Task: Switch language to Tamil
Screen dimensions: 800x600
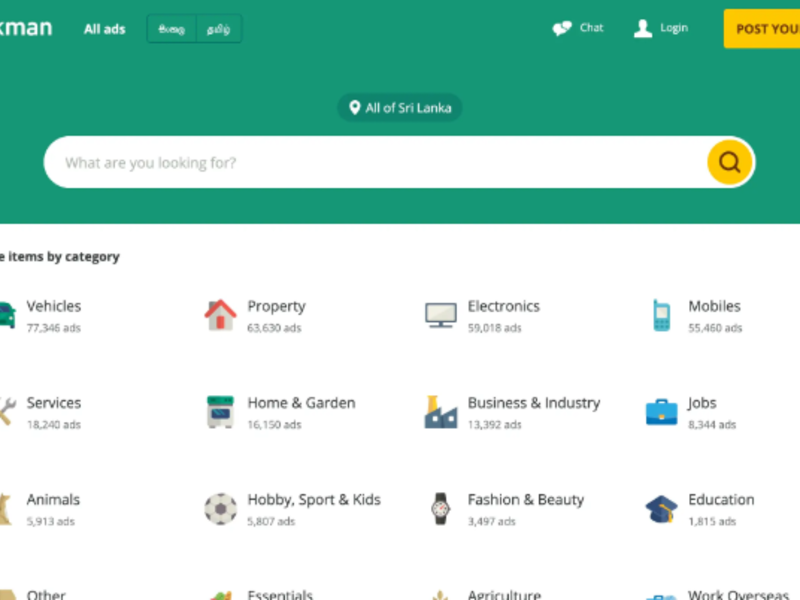Action: pyautogui.click(x=218, y=29)
